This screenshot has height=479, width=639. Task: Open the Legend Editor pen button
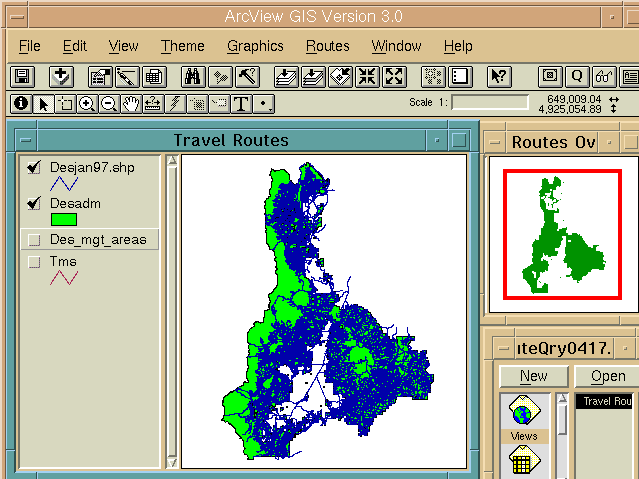[x=127, y=76]
